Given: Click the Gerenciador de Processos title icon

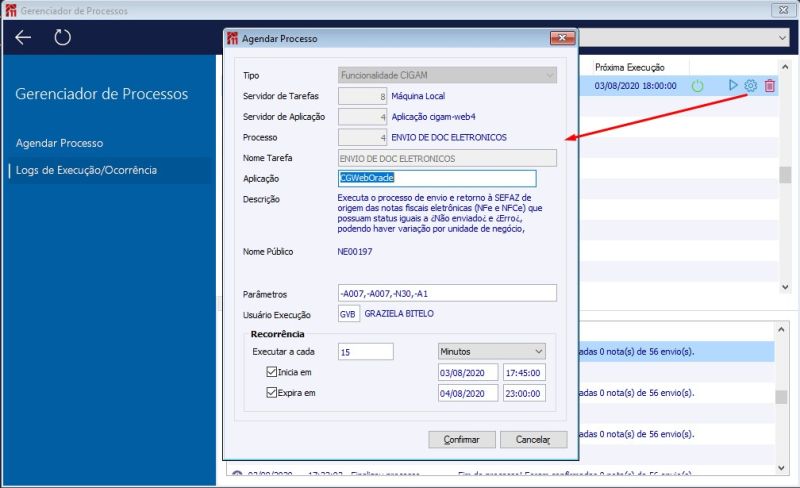Looking at the screenshot, I should (11, 10).
